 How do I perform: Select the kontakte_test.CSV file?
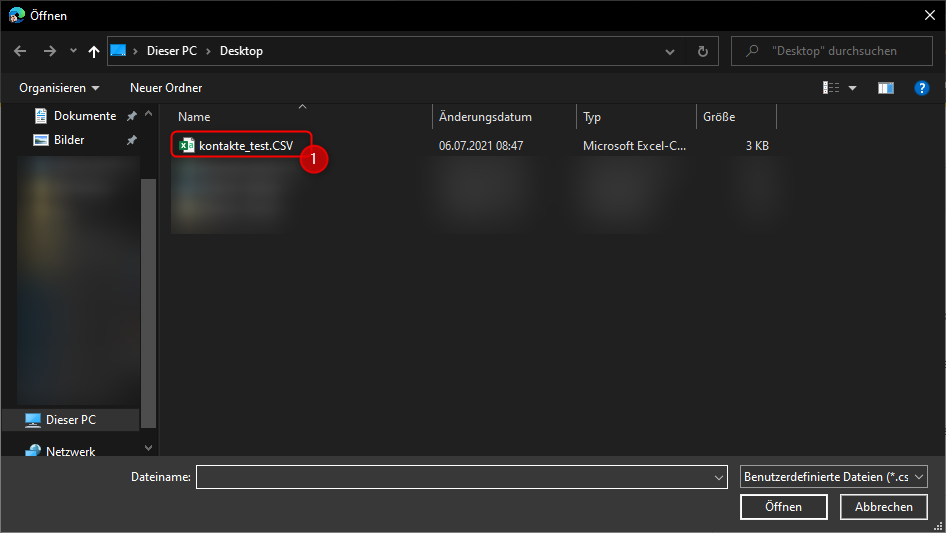tap(245, 146)
